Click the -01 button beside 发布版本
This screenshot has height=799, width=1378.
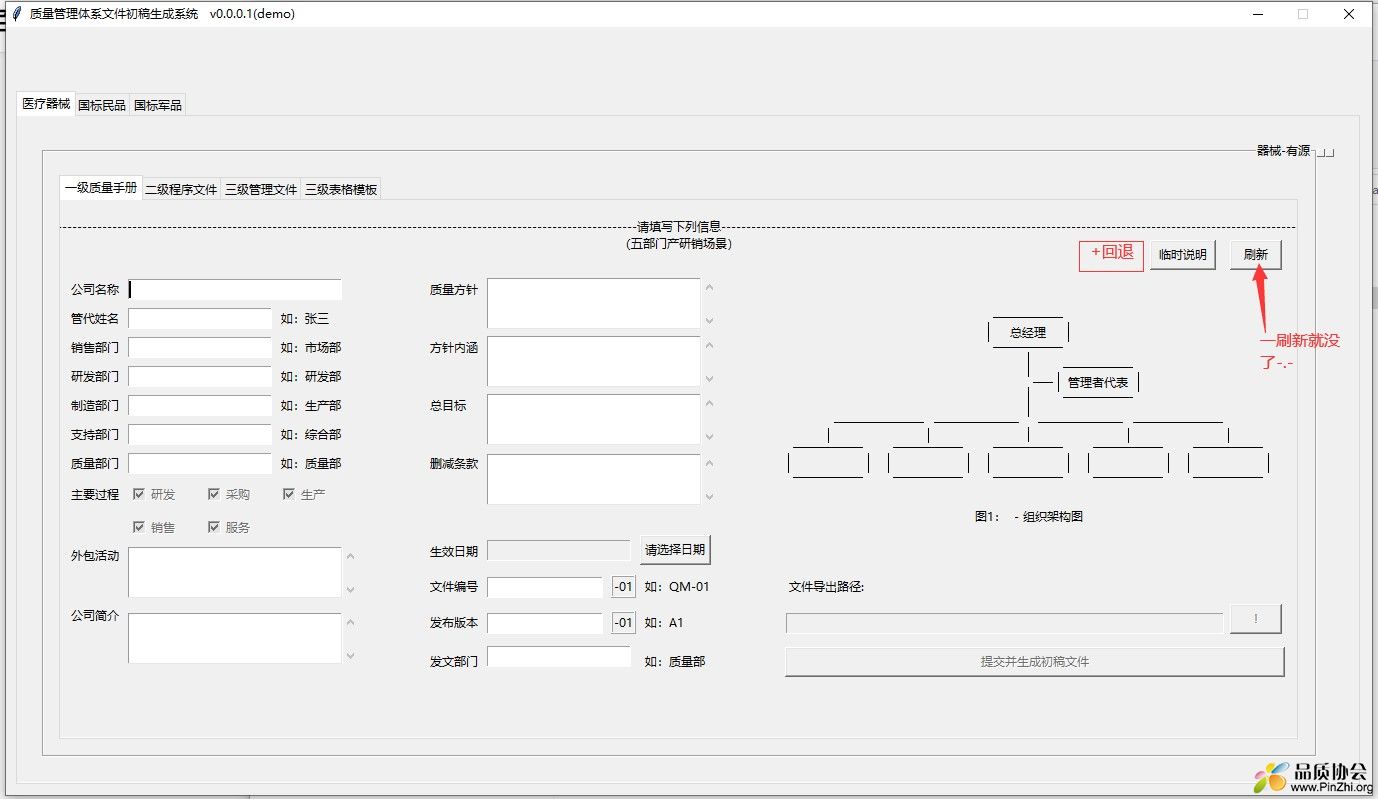click(623, 623)
